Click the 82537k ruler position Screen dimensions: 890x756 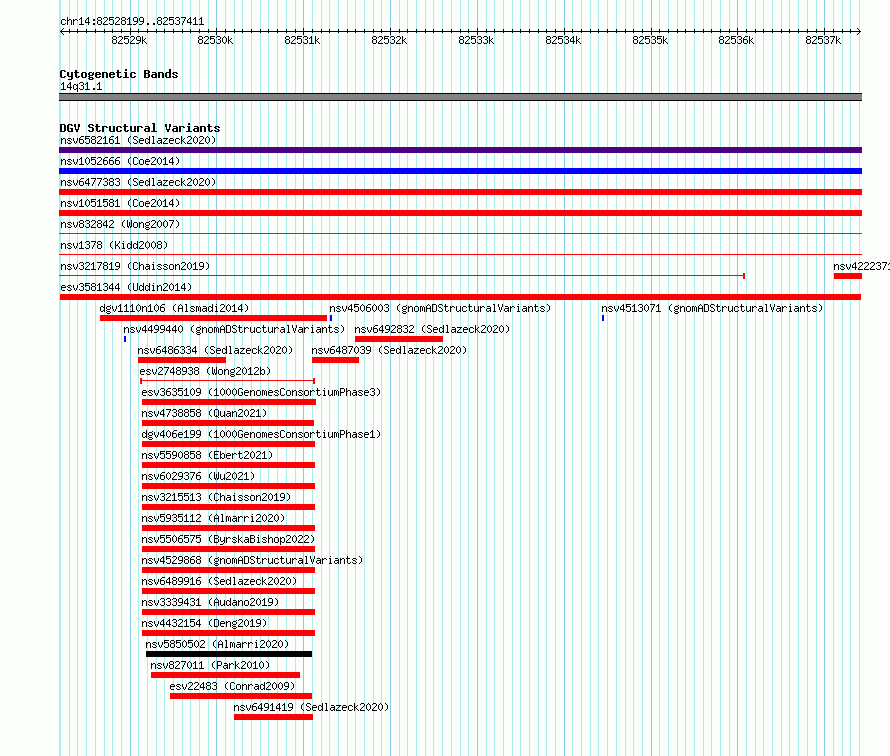coord(823,40)
